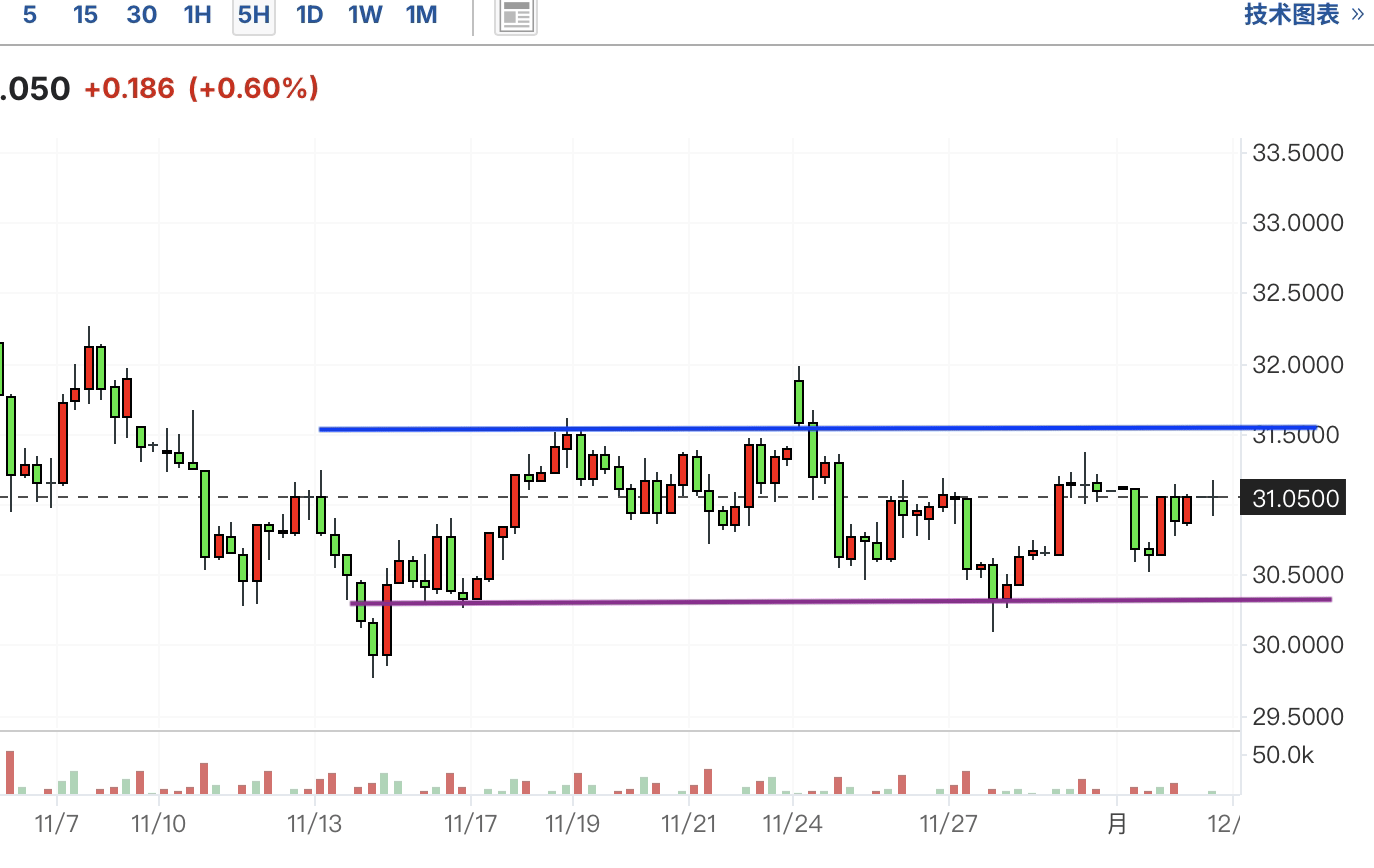Click the blue resistance line
This screenshot has width=1374, height=868.
817,428
